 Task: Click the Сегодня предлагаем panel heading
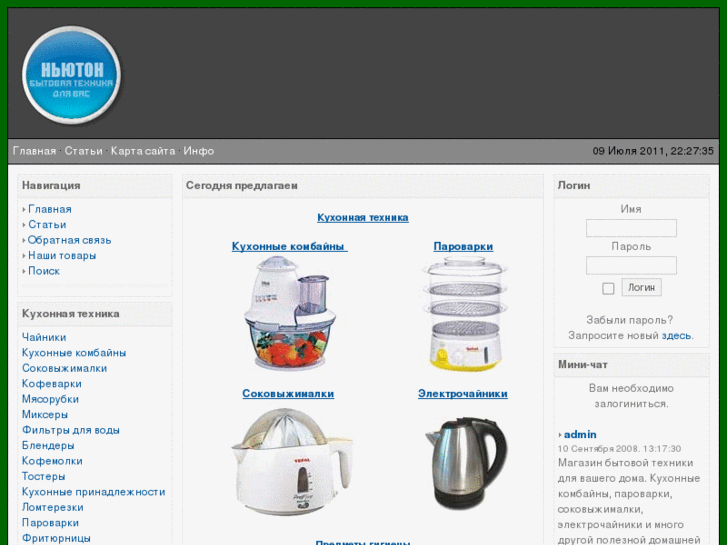pos(242,186)
